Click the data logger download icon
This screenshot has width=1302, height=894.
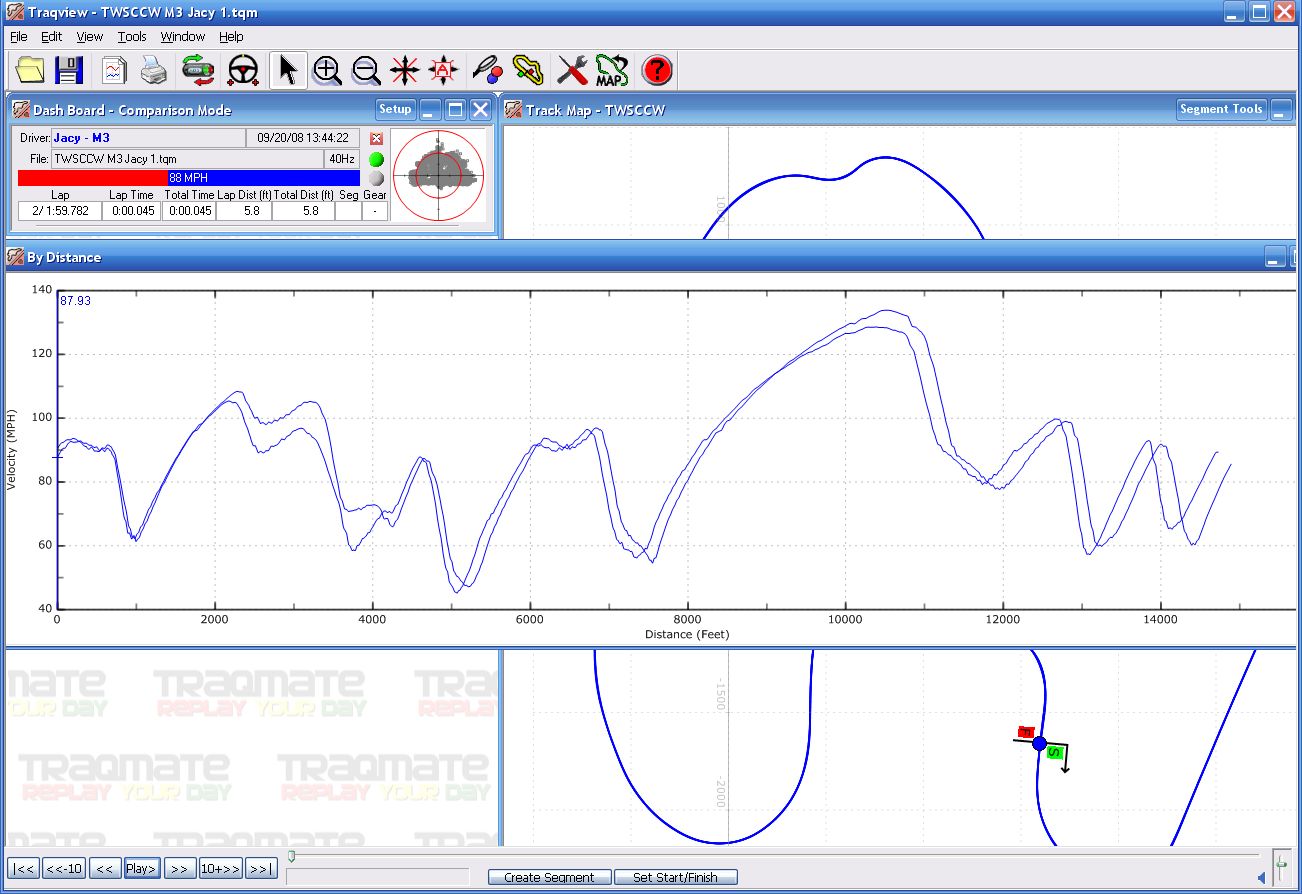(198, 70)
